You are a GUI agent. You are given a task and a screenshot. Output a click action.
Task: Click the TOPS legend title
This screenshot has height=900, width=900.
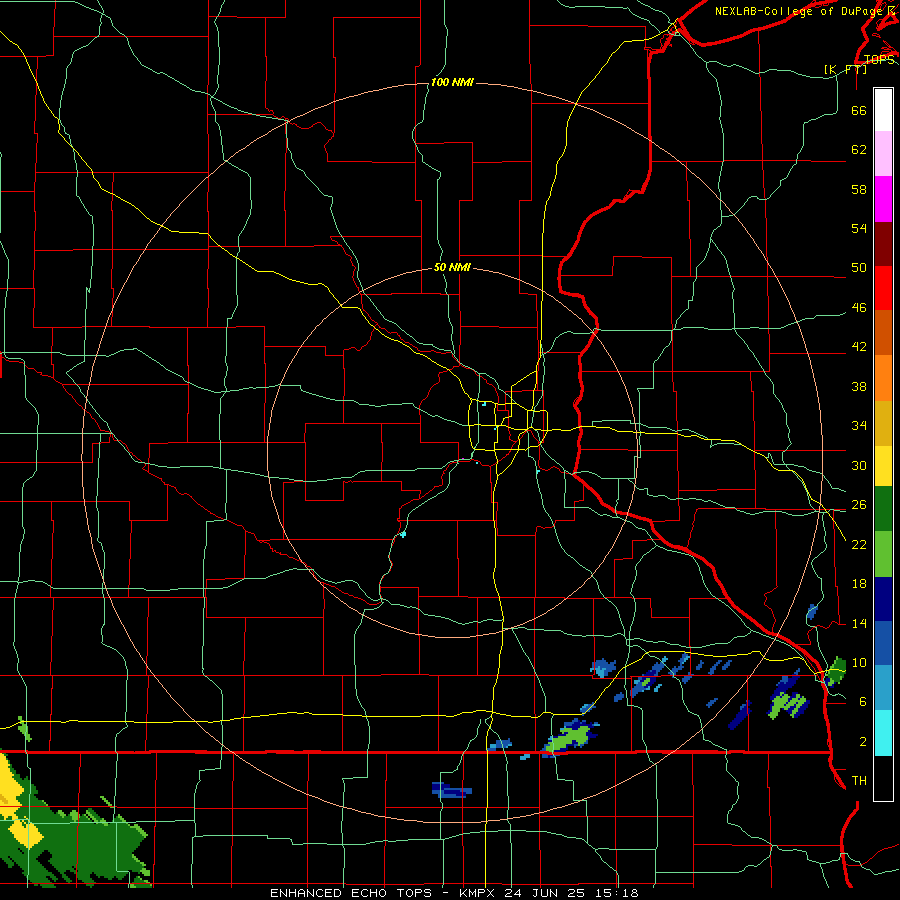point(879,59)
